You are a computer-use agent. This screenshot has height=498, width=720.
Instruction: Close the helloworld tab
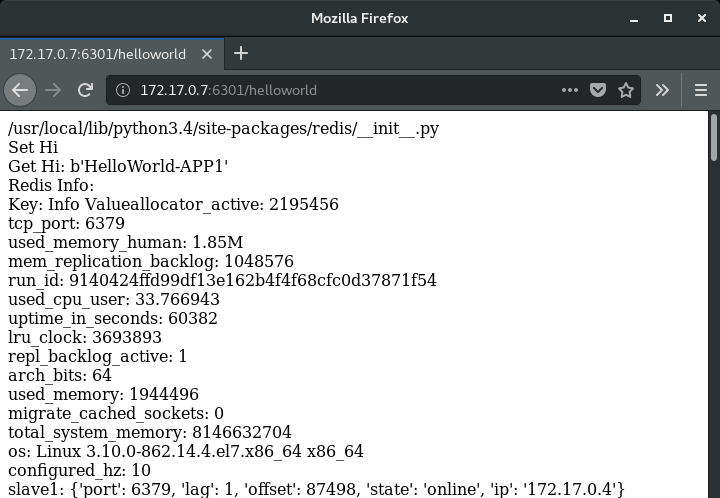[212, 53]
